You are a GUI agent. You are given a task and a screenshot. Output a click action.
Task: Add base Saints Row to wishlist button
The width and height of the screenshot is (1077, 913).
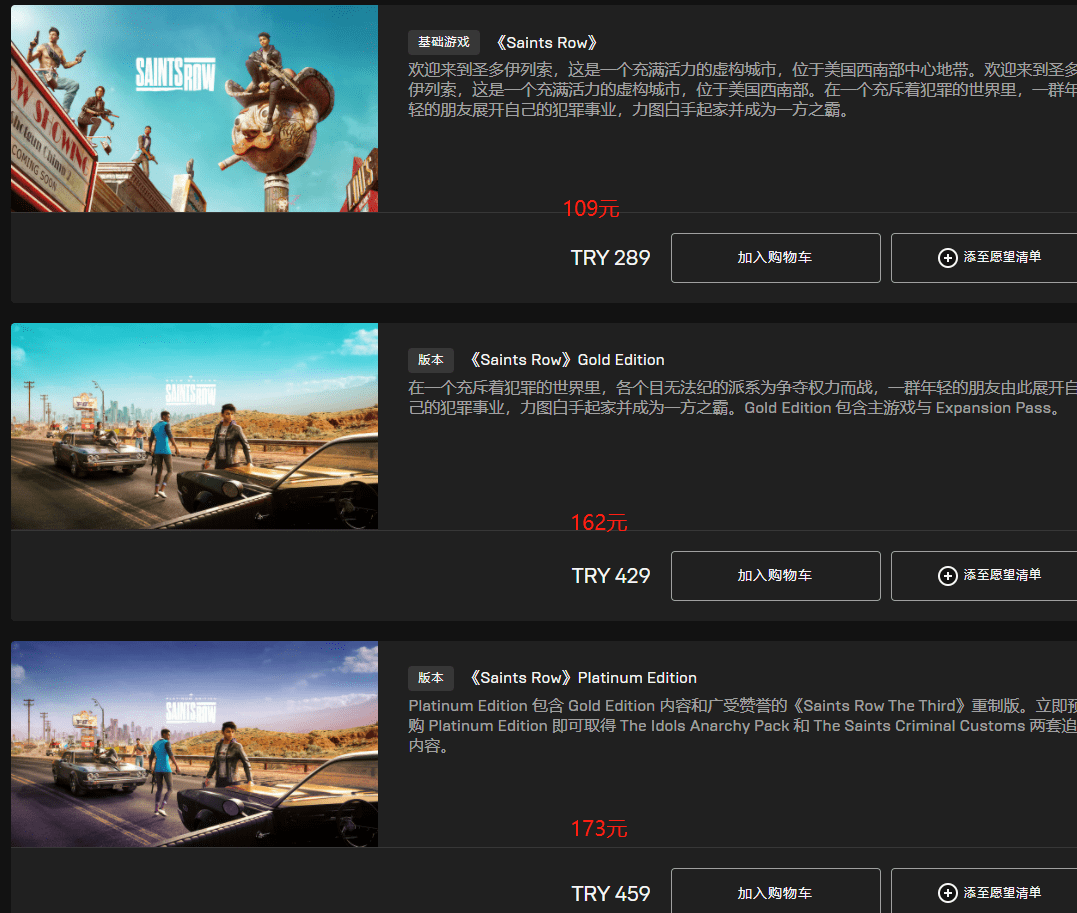point(984,258)
